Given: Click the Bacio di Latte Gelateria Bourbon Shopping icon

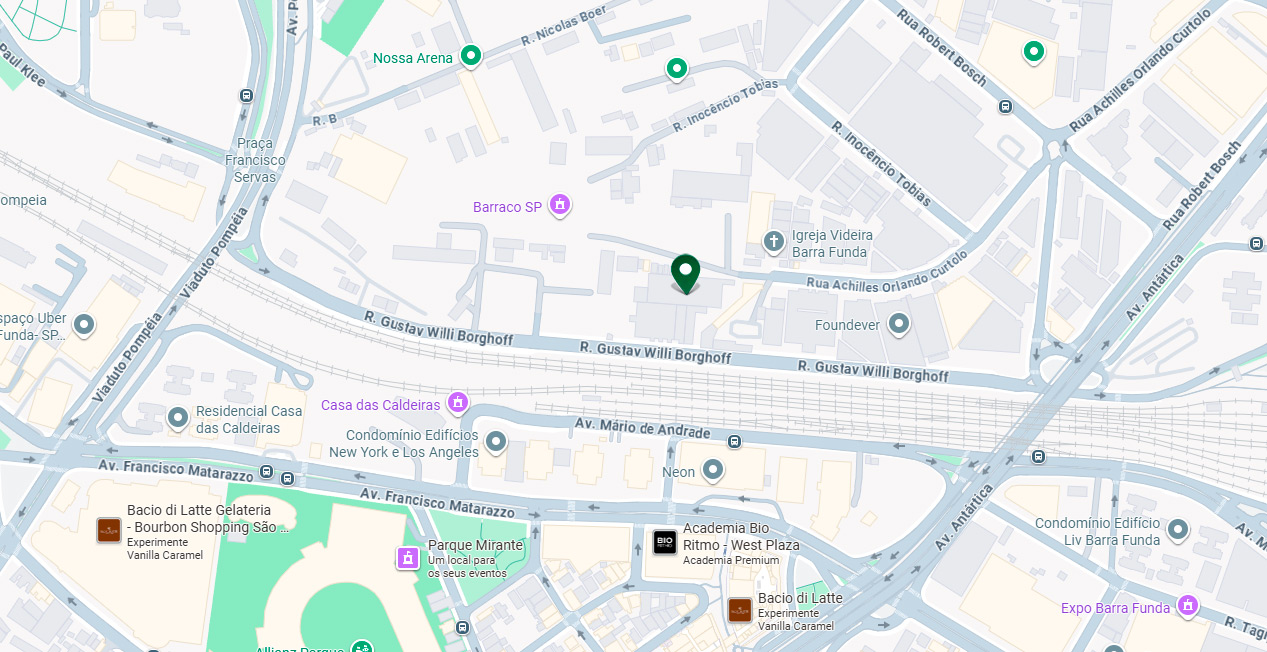Looking at the screenshot, I should pyautogui.click(x=109, y=530).
